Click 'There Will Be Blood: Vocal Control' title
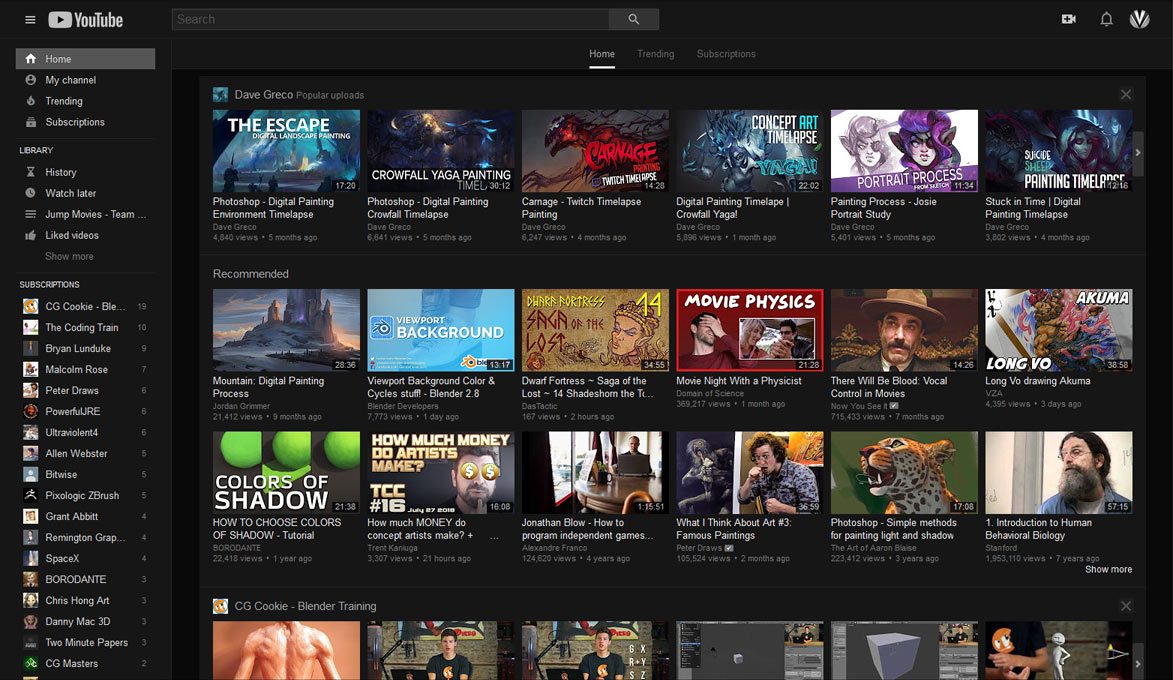Image resolution: width=1173 pixels, height=680 pixels. [x=889, y=387]
